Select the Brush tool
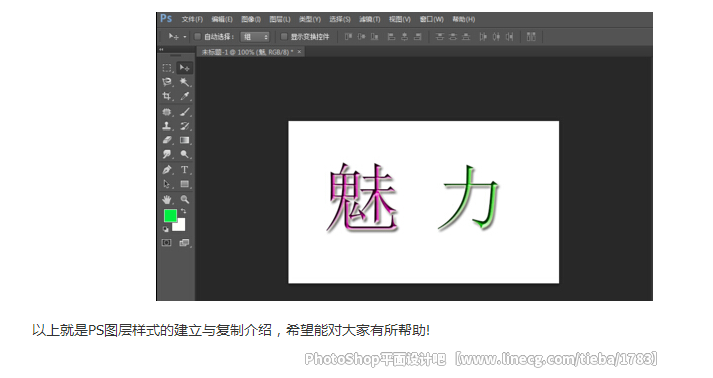The width and height of the screenshot is (713, 378). pyautogui.click(x=184, y=112)
